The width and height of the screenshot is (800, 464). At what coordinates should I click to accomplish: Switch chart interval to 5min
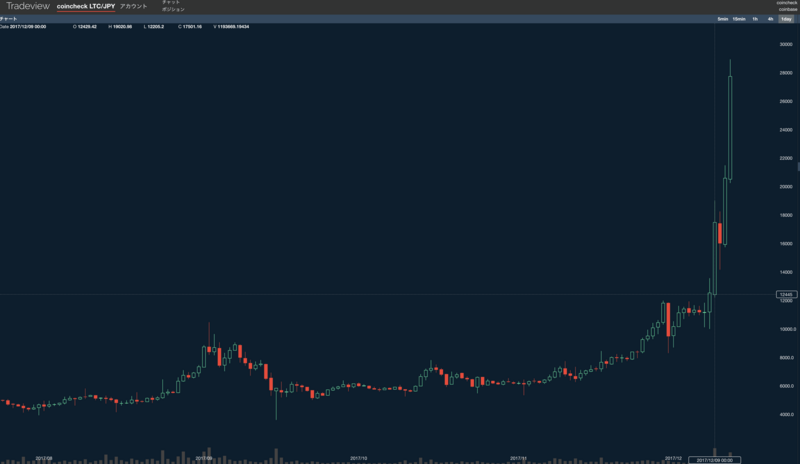click(x=722, y=19)
